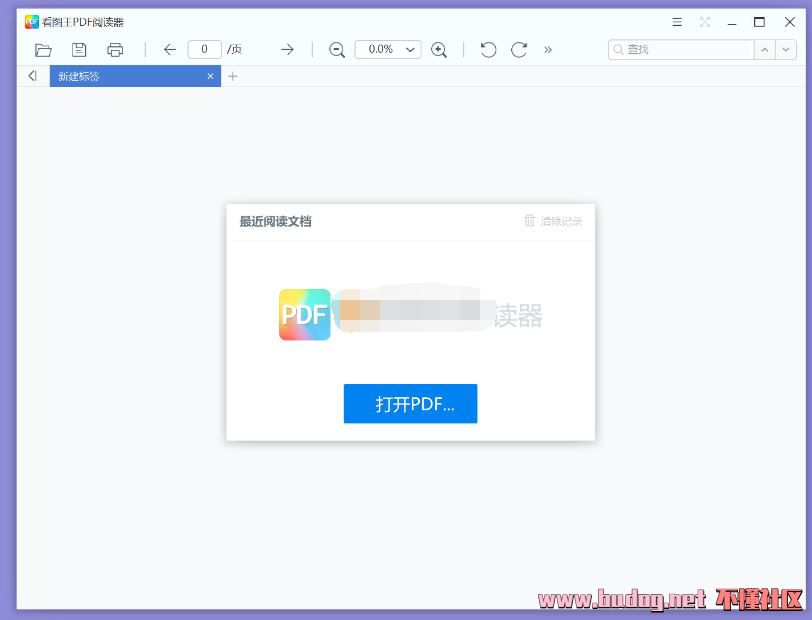Select the 新建标签 tab

point(135,76)
